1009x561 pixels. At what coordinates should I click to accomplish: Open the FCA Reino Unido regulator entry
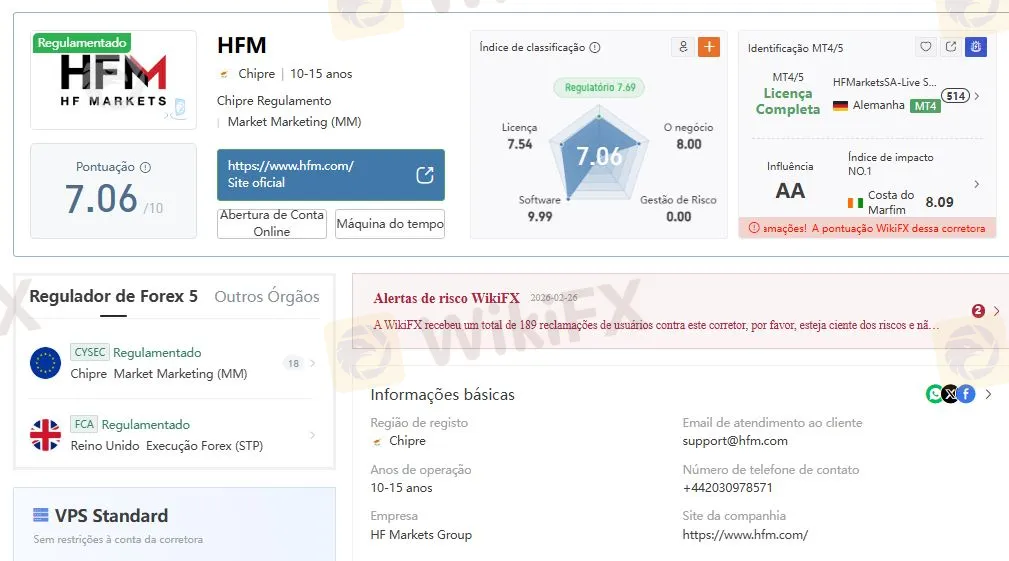click(312, 435)
